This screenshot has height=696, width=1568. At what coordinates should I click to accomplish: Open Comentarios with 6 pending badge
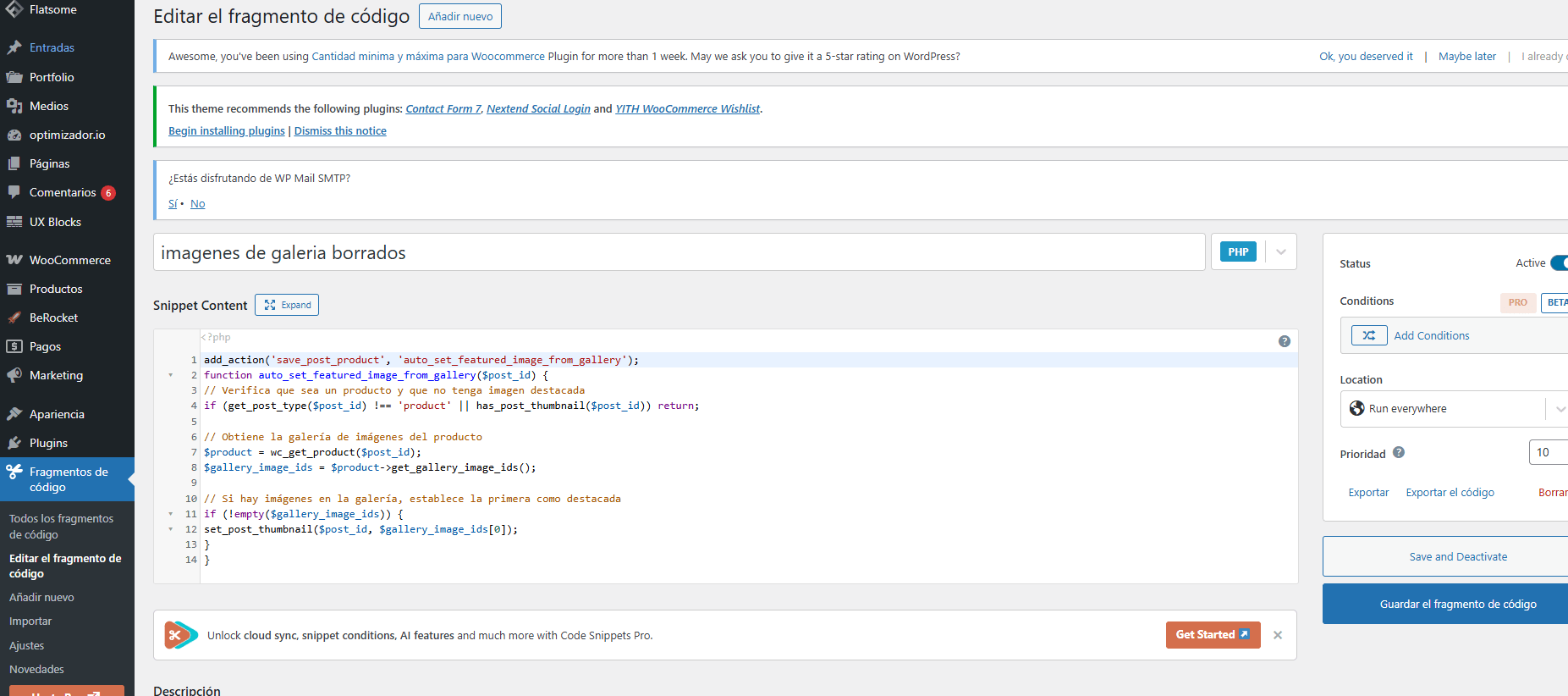pyautogui.click(x=63, y=192)
